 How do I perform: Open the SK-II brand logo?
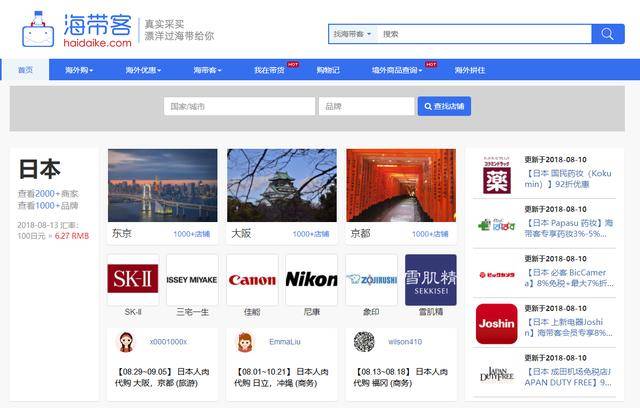tap(132, 279)
